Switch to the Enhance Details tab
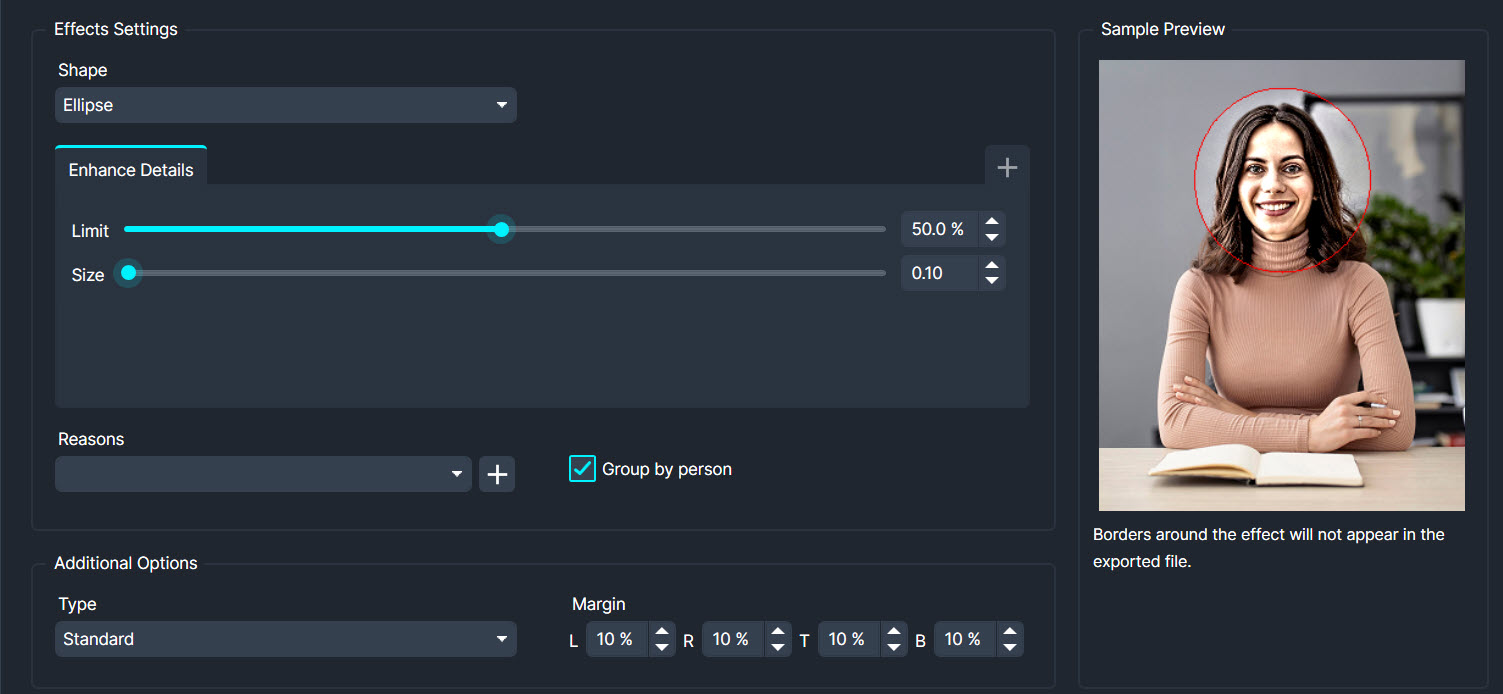1503x694 pixels. pos(130,169)
